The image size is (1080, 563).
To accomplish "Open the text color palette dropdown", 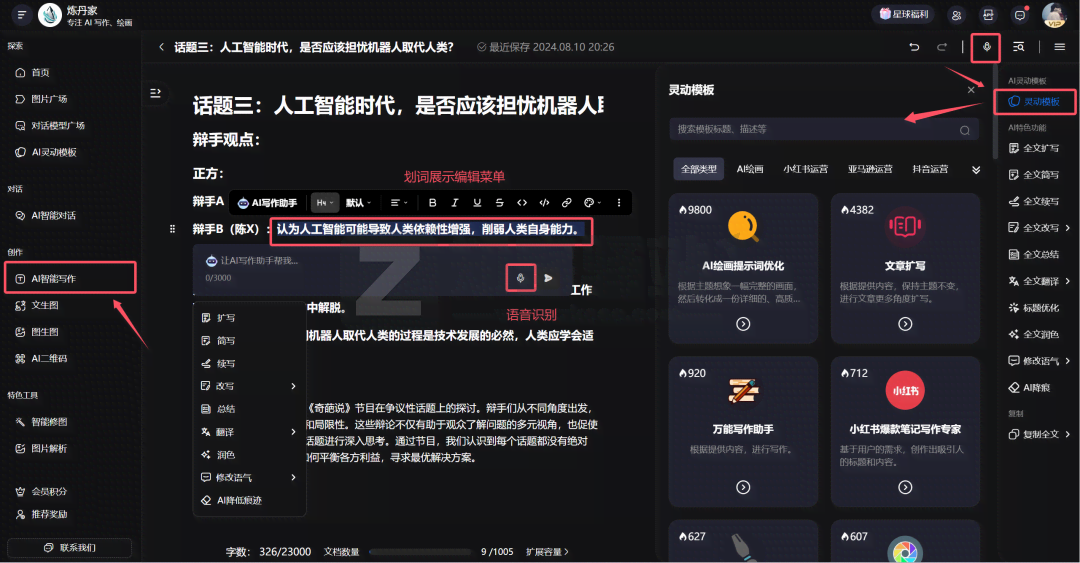I will [x=592, y=203].
